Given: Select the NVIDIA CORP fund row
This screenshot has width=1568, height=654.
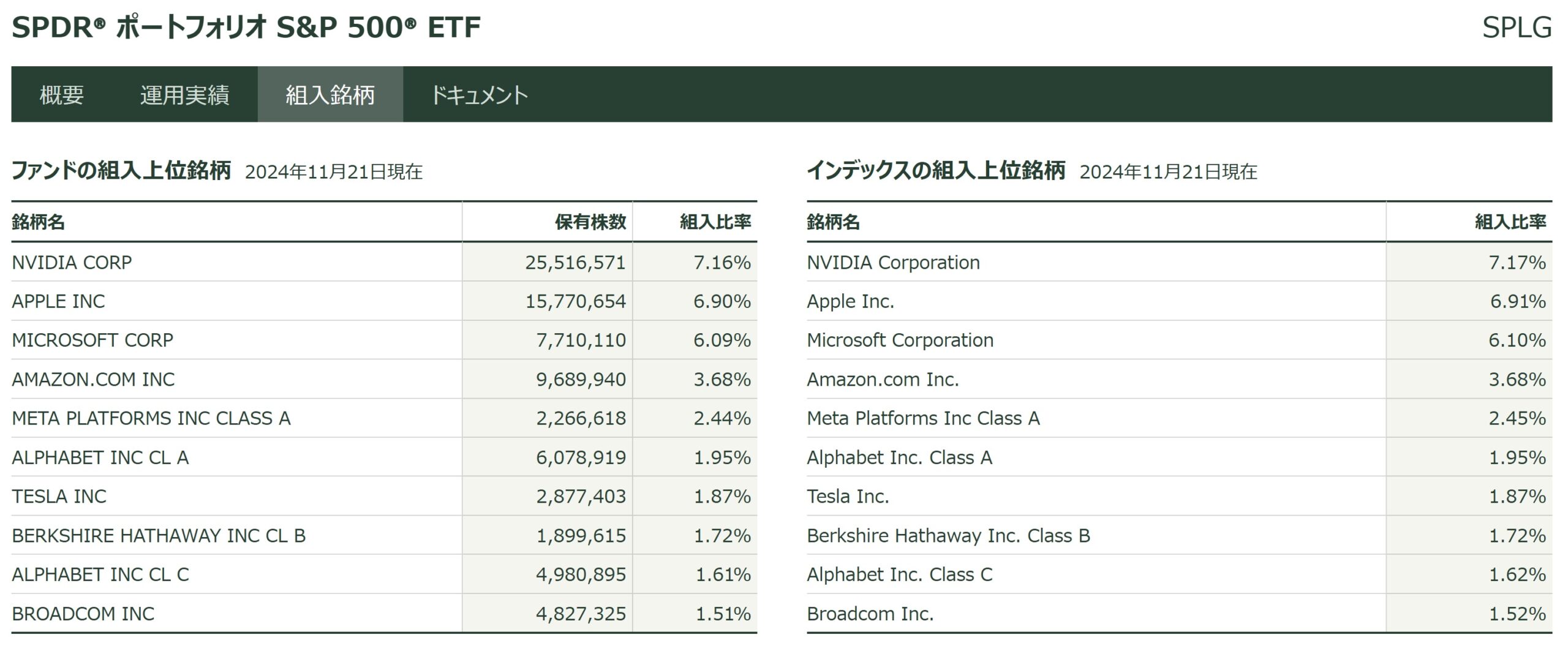Looking at the screenshot, I should (72, 263).
